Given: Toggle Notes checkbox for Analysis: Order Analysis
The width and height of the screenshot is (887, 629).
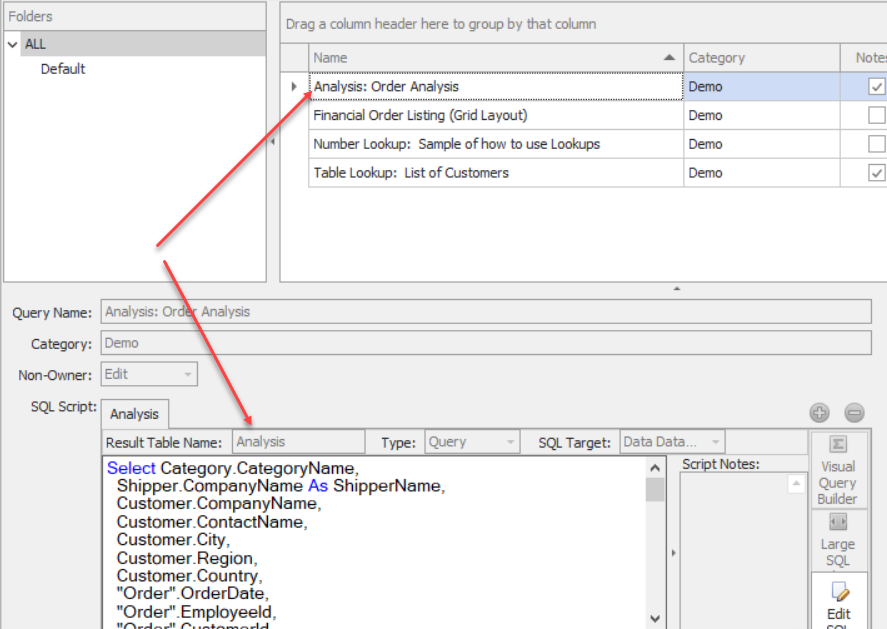Looking at the screenshot, I should pos(876,87).
